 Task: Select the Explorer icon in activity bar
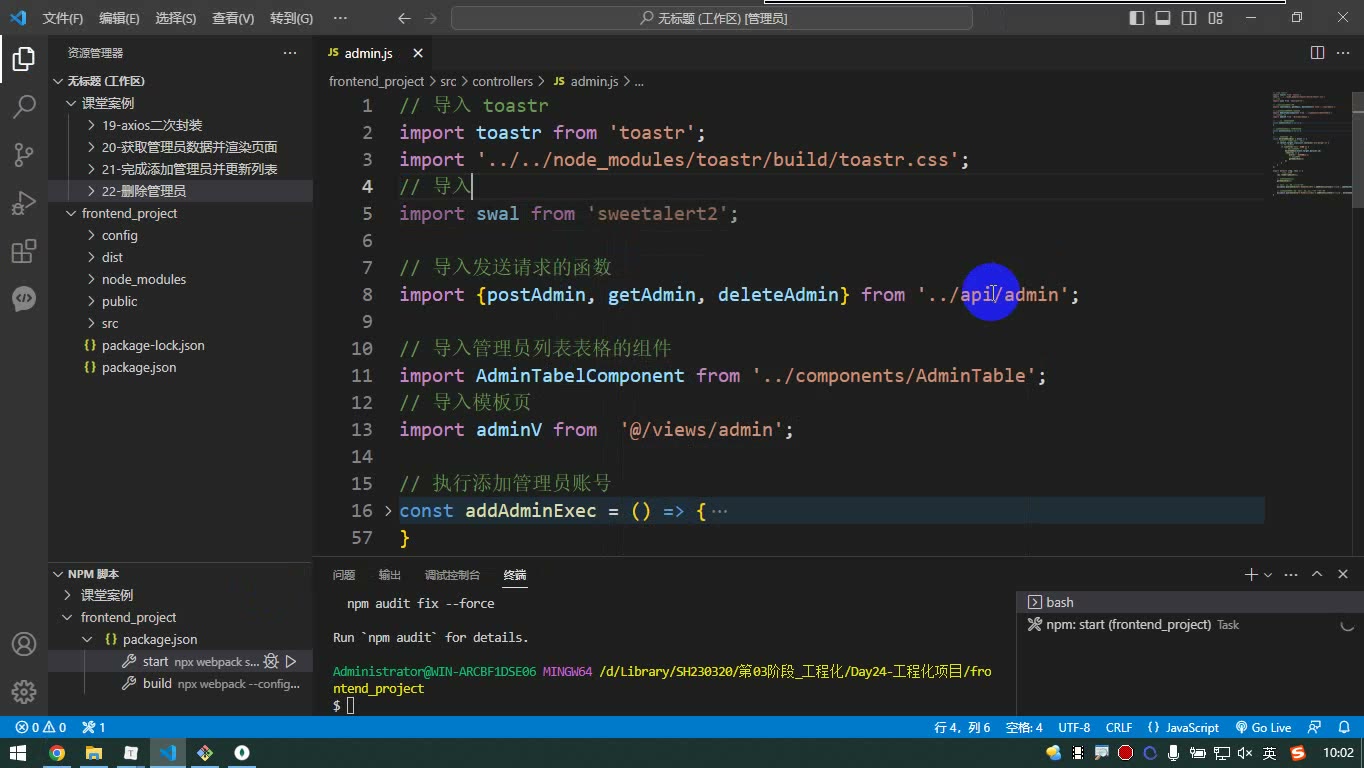point(24,59)
